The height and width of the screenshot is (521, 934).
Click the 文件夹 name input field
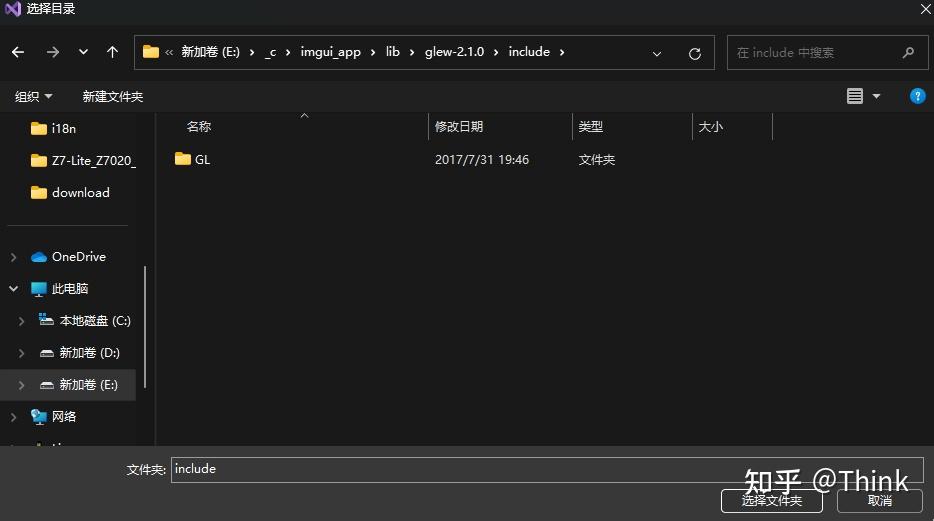[x=547, y=470]
